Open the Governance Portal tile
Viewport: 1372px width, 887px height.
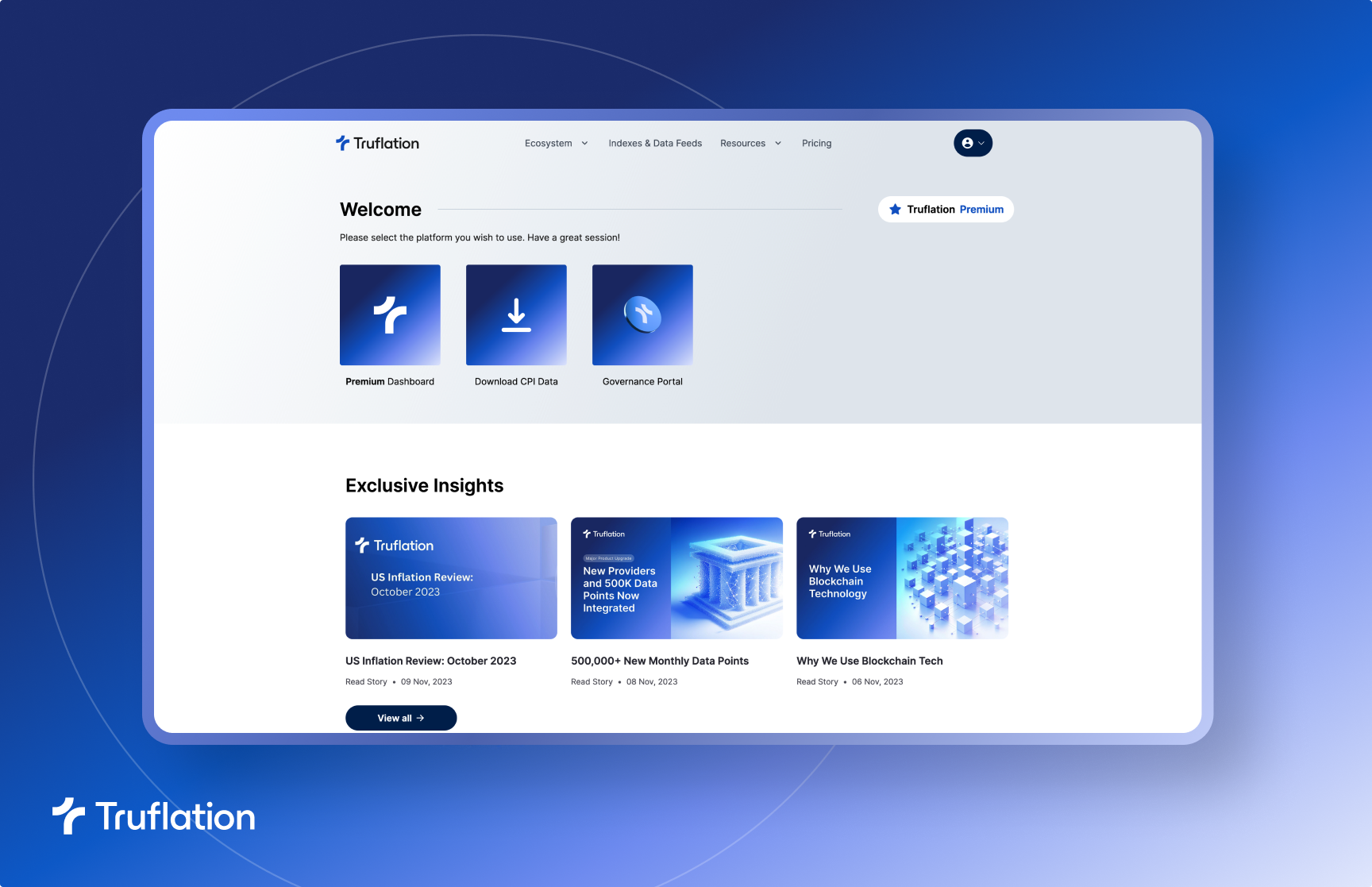click(642, 314)
